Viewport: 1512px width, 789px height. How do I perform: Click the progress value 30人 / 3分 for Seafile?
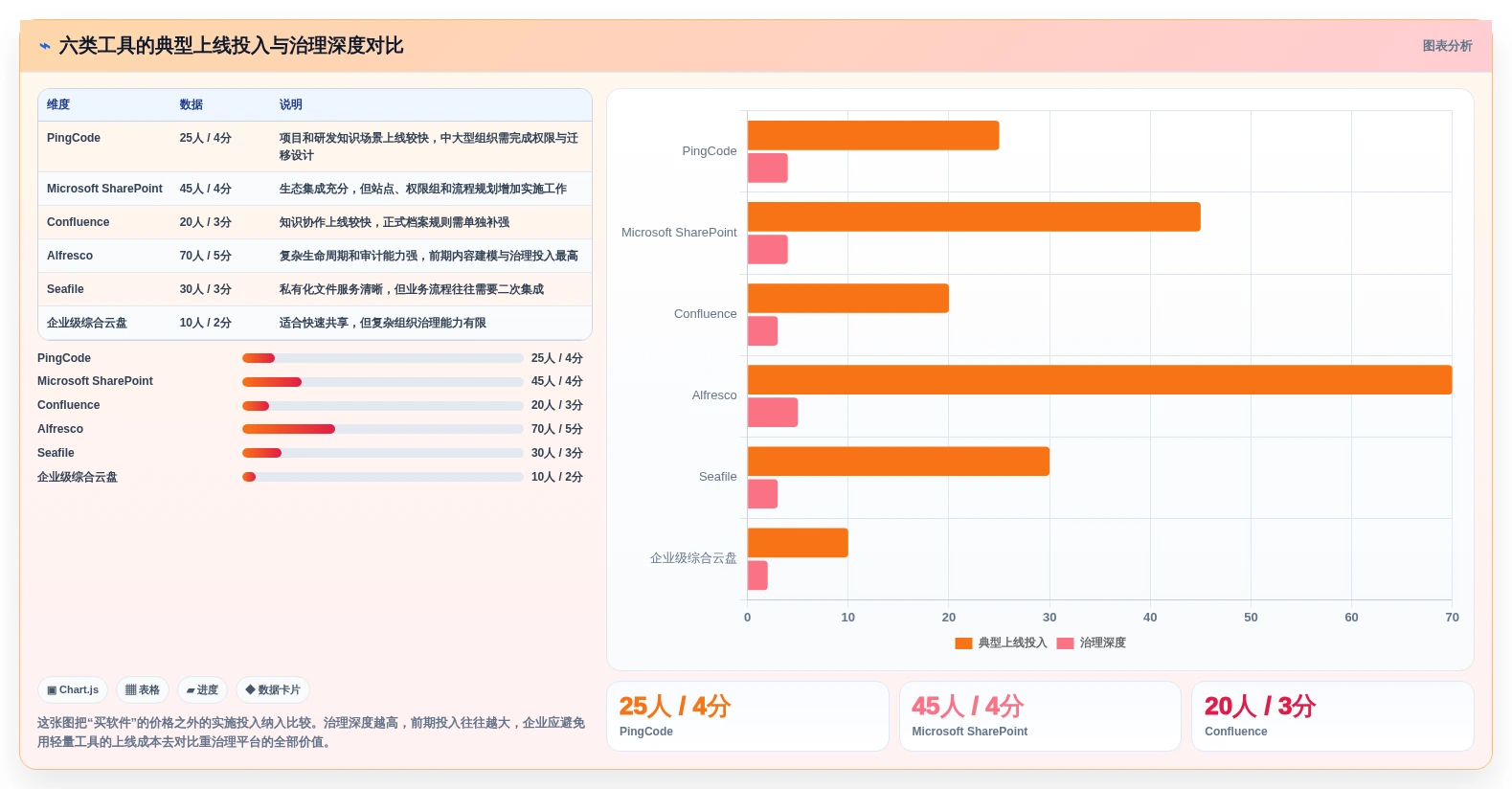[x=557, y=453]
